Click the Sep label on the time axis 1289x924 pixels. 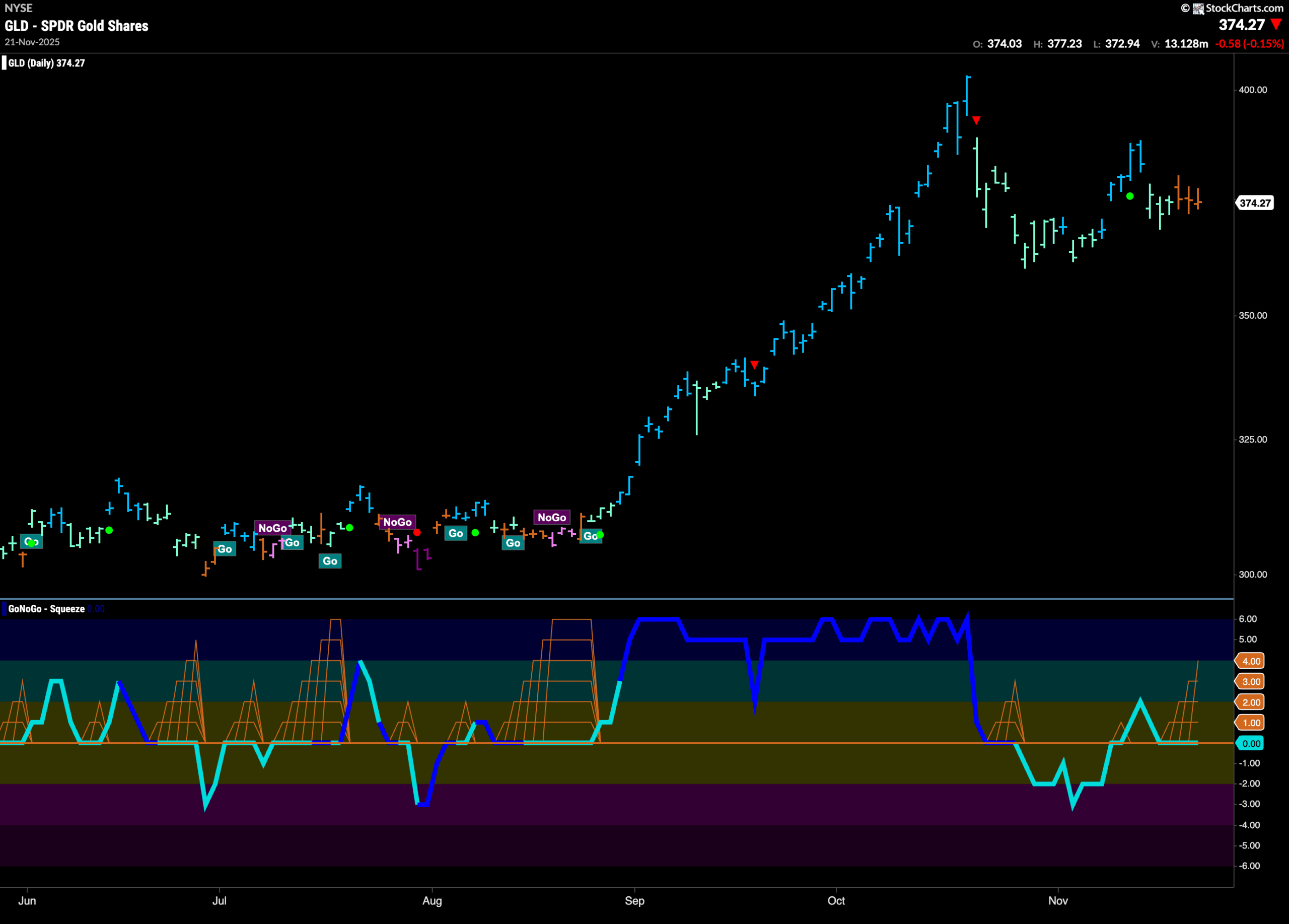634,901
